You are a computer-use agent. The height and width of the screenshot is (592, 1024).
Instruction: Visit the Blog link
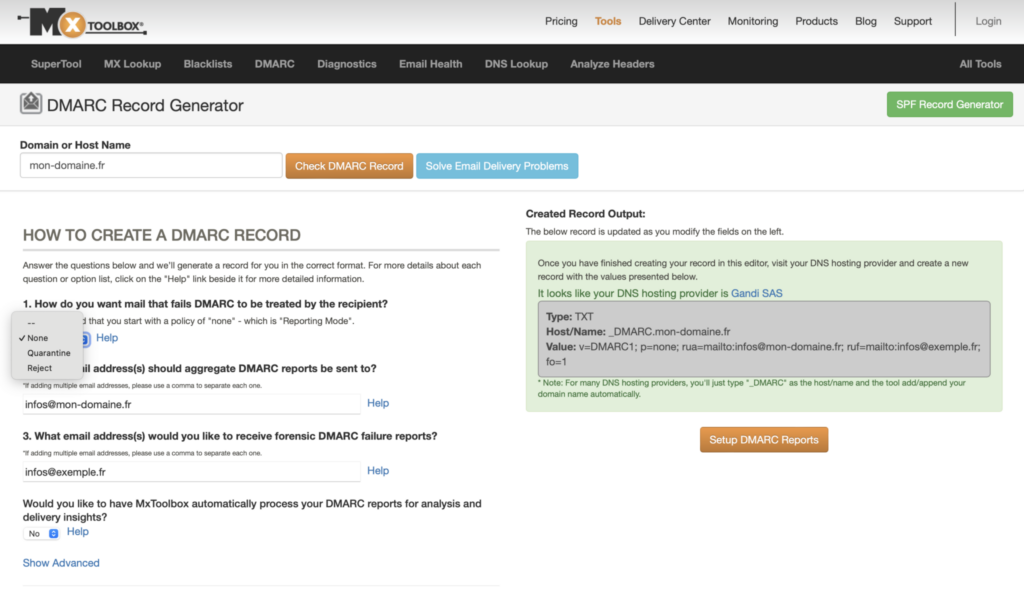point(865,21)
